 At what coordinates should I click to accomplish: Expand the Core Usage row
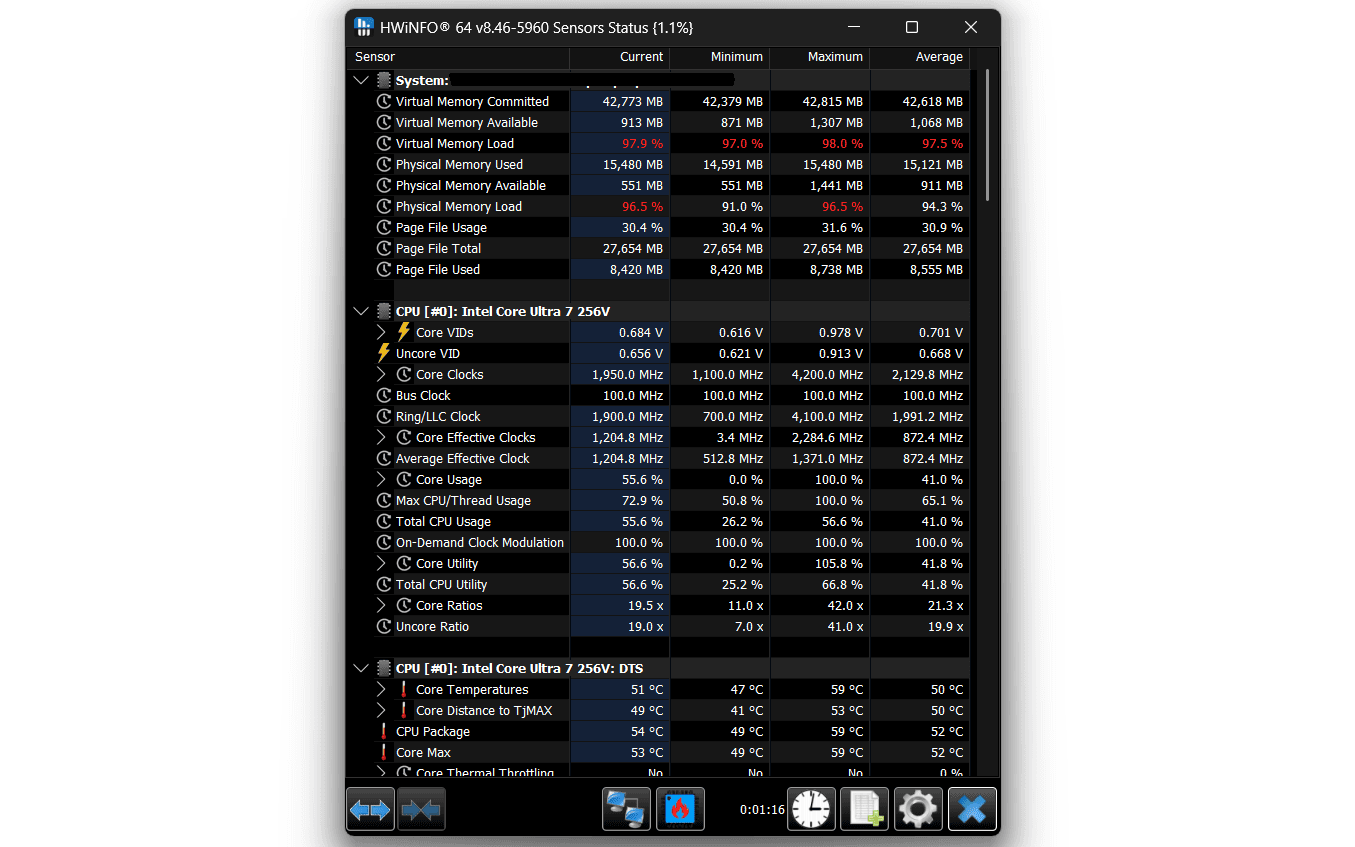(x=381, y=480)
